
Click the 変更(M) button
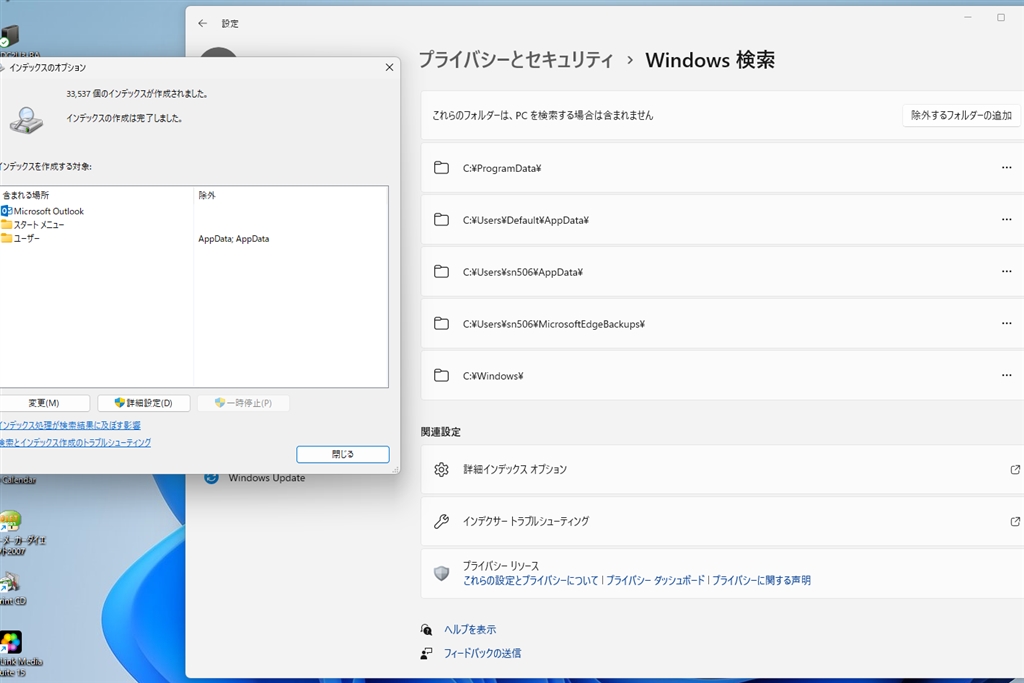(x=44, y=403)
